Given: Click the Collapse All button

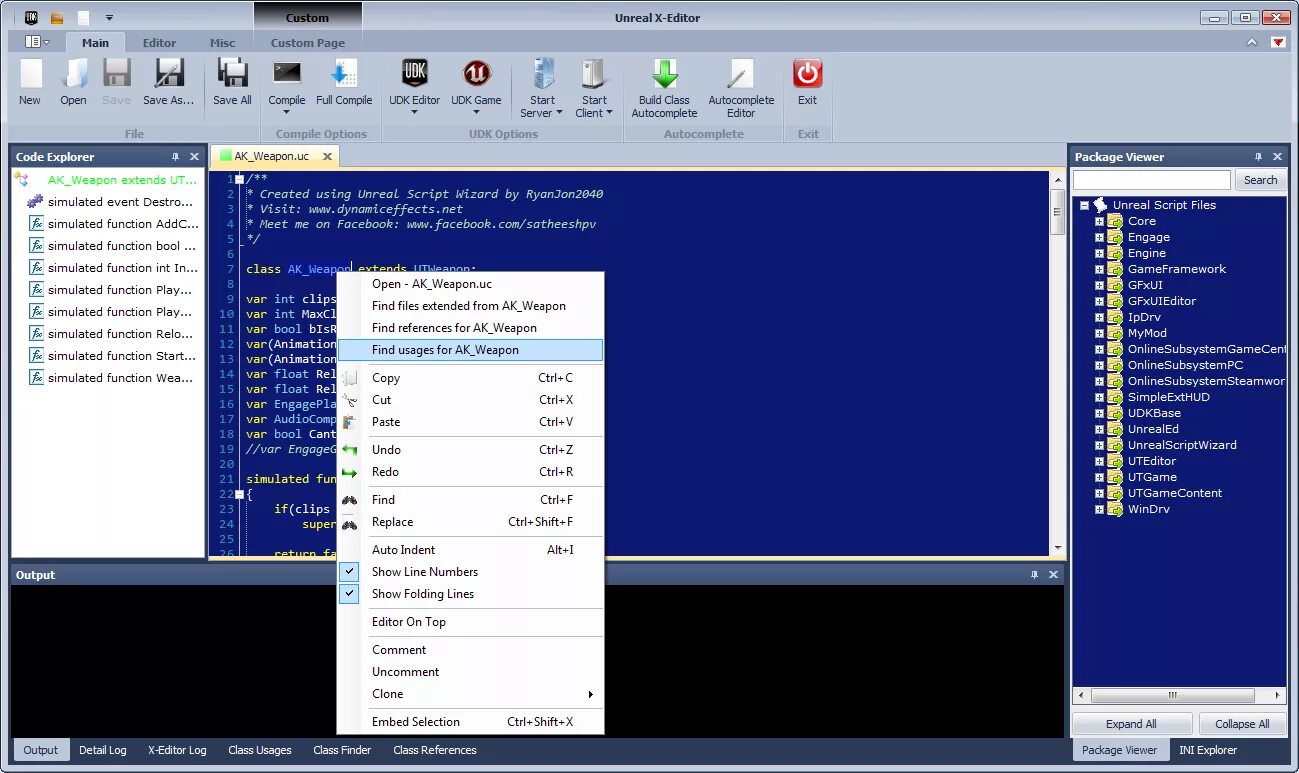Looking at the screenshot, I should pyautogui.click(x=1242, y=724).
